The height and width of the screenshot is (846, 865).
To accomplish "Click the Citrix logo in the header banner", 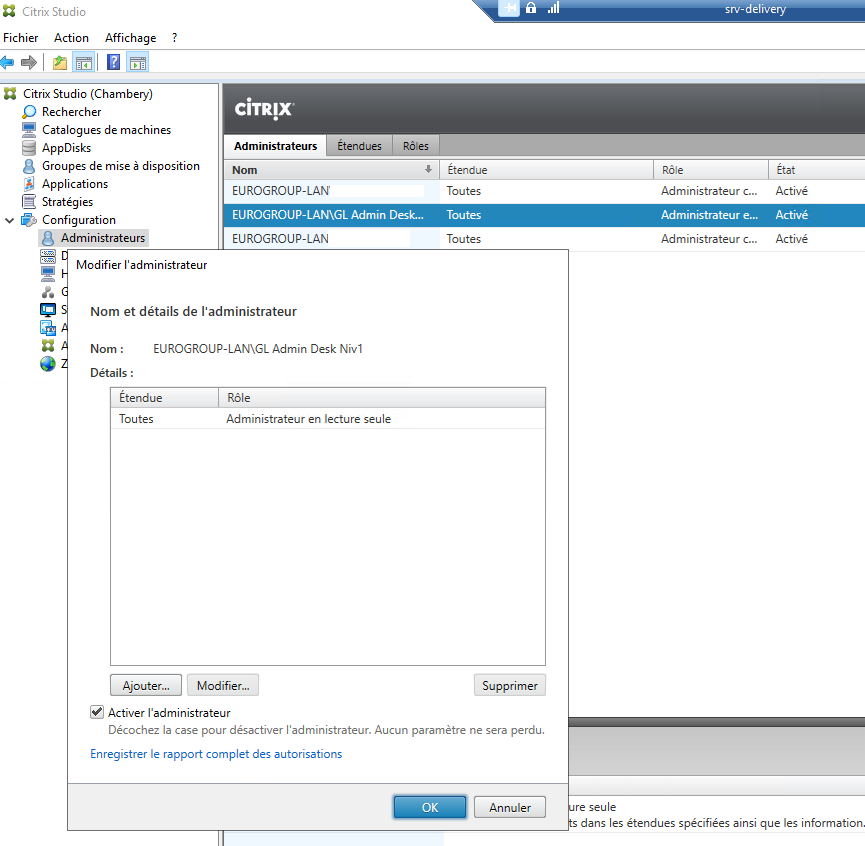I will click(264, 109).
